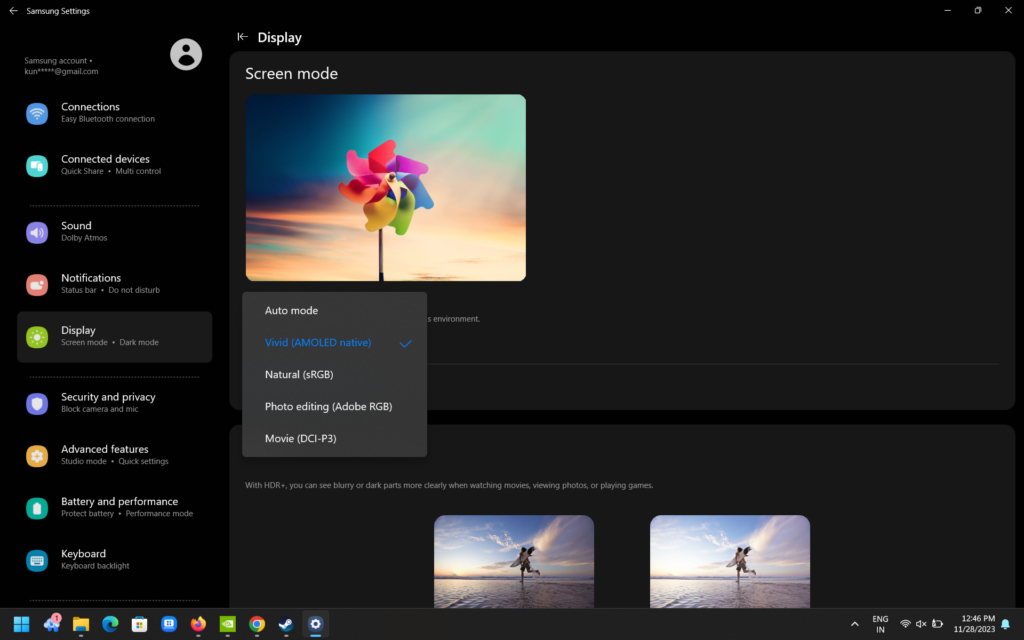Click the right HDR+ surfer preview thumbnail
The width and height of the screenshot is (1024, 640).
(730, 560)
